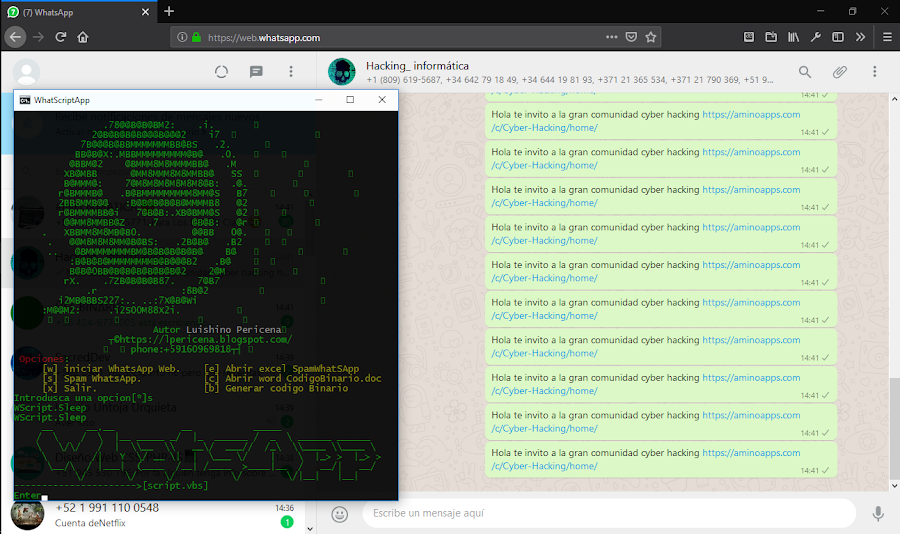Open chat with +52 1 991 110 0548
The height and width of the screenshot is (534, 900).
point(155,515)
